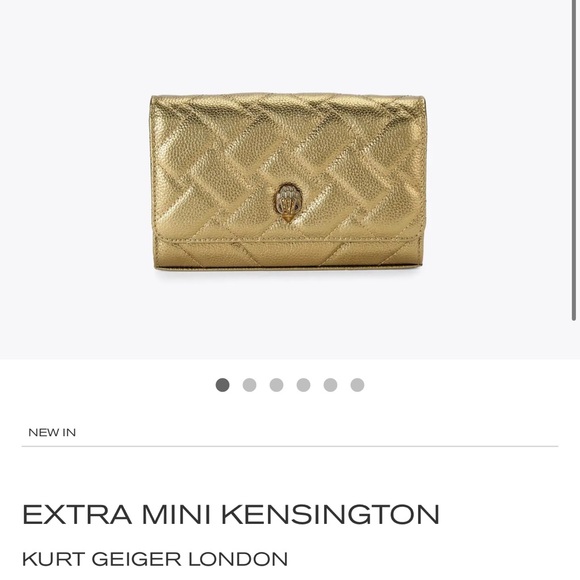Click the word MINI in the heading
The width and height of the screenshot is (580, 580).
tap(176, 515)
